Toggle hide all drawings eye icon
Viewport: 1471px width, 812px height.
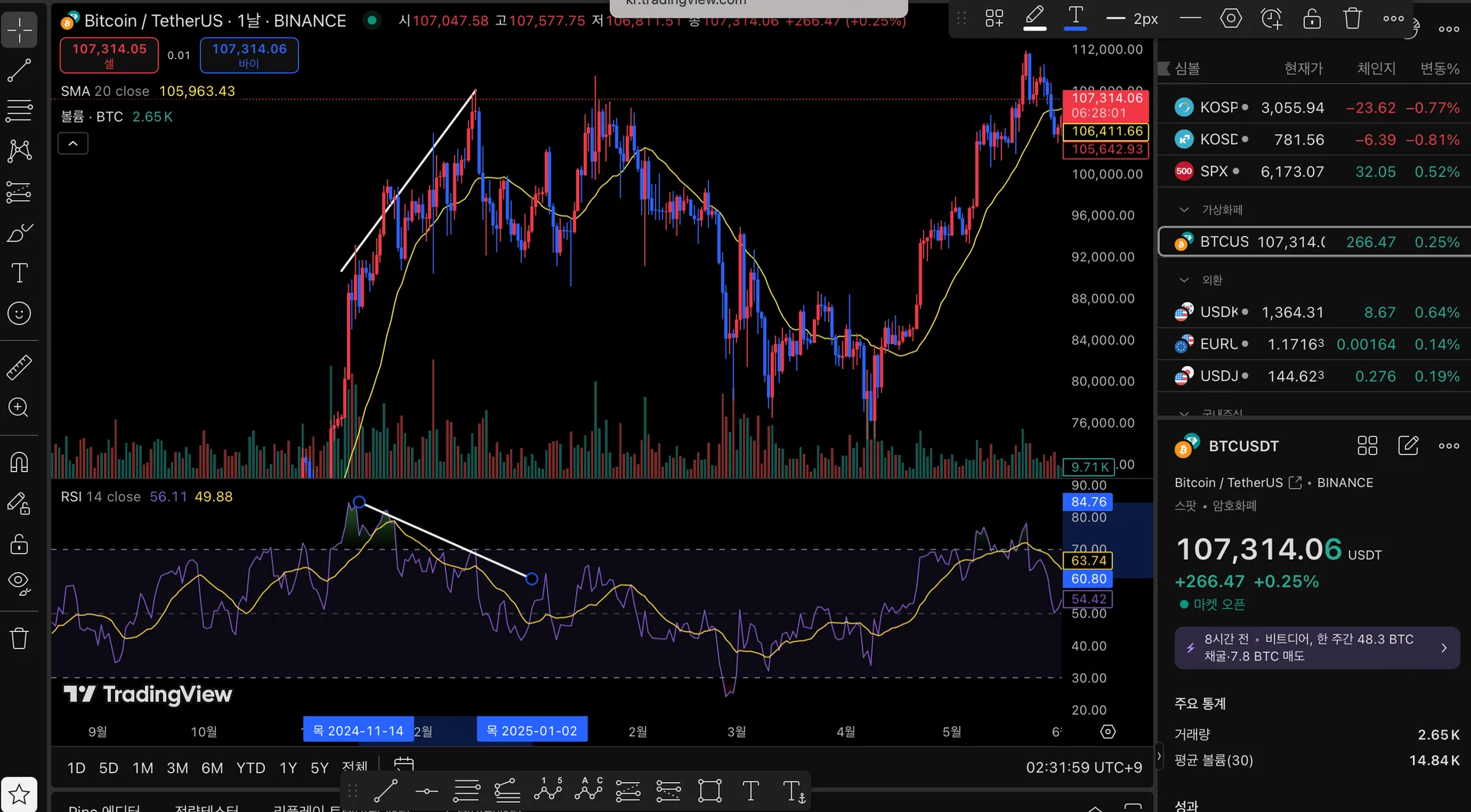[x=19, y=584]
